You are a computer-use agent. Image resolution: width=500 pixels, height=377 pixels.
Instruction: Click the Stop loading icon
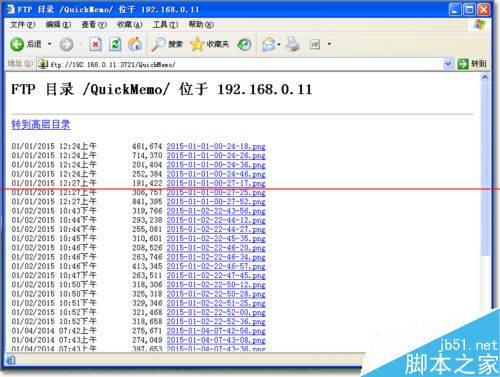coord(95,44)
